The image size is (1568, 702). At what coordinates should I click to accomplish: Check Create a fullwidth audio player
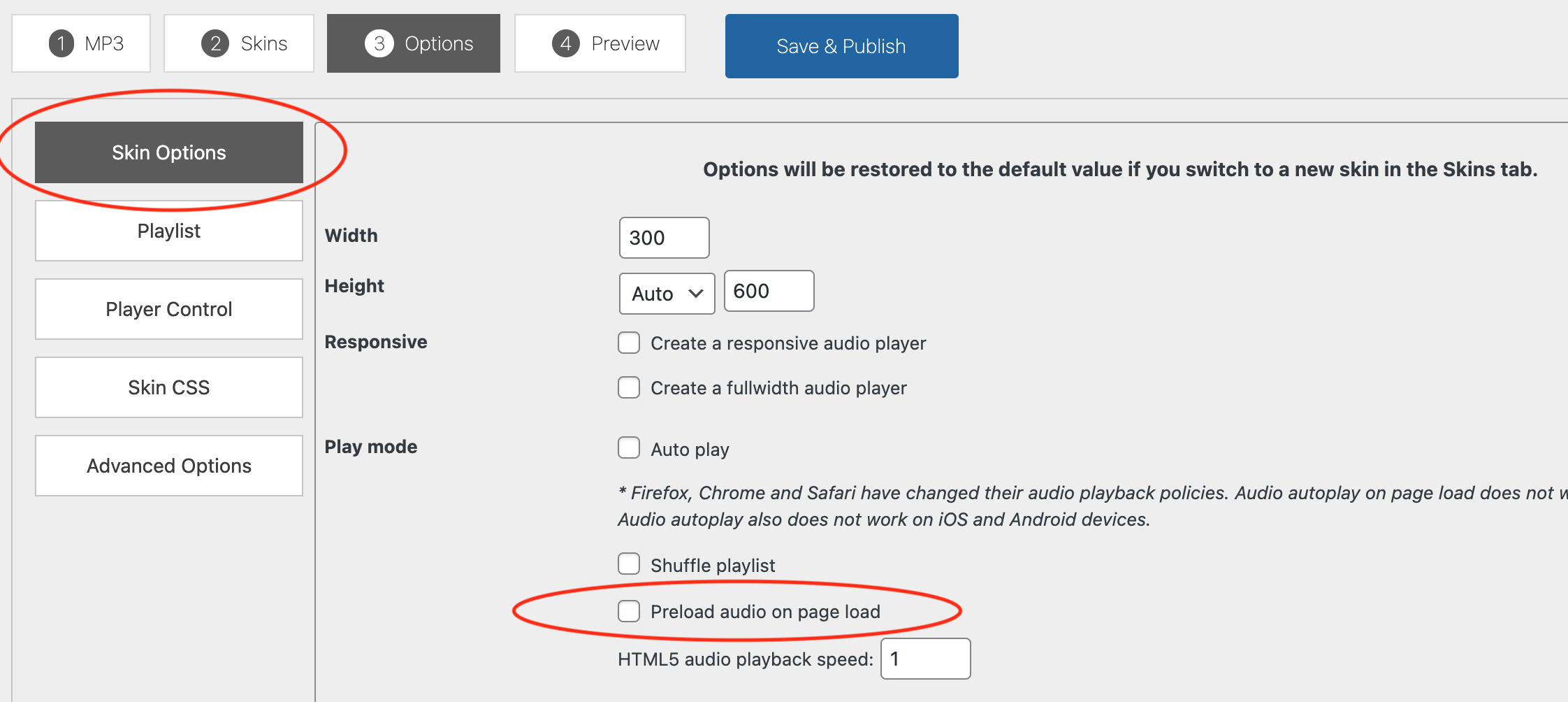click(x=629, y=387)
